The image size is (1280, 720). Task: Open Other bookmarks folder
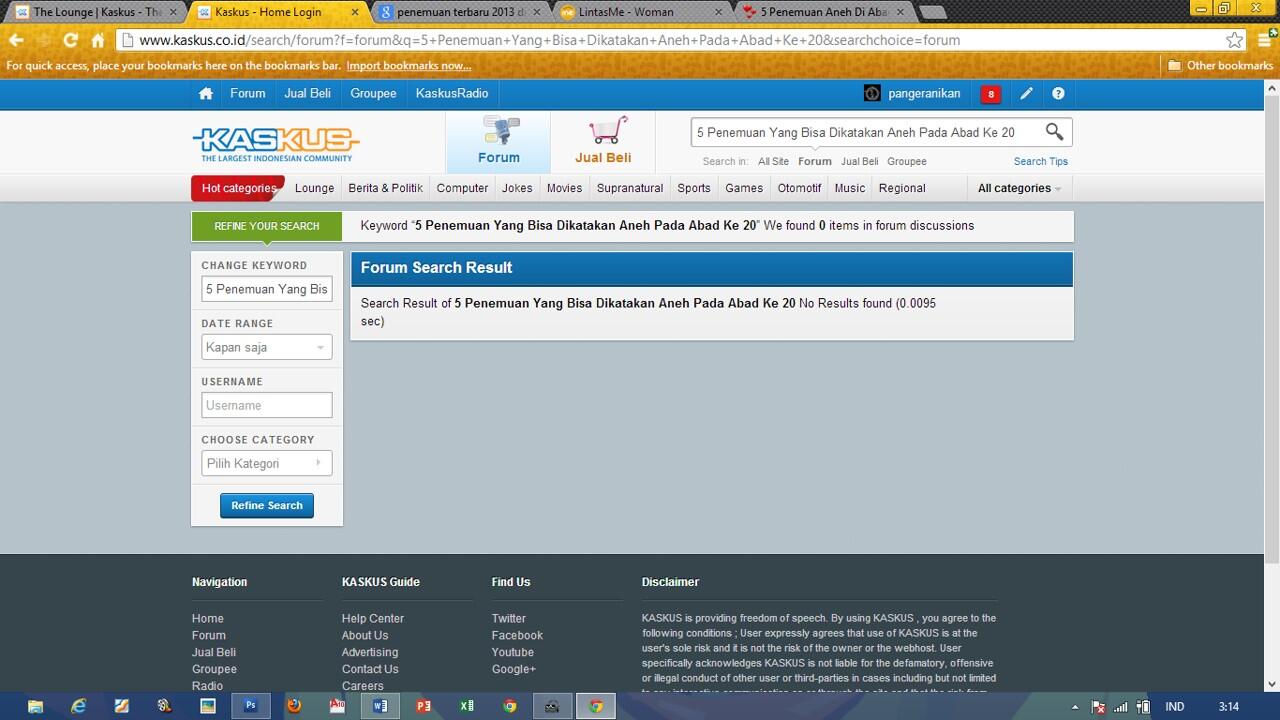click(x=1220, y=66)
